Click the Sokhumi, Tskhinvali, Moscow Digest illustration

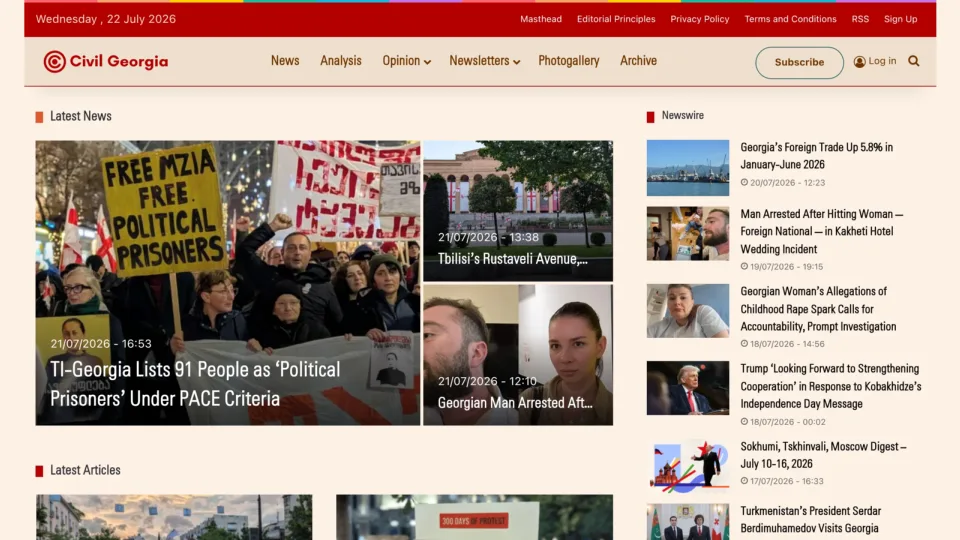tap(688, 465)
